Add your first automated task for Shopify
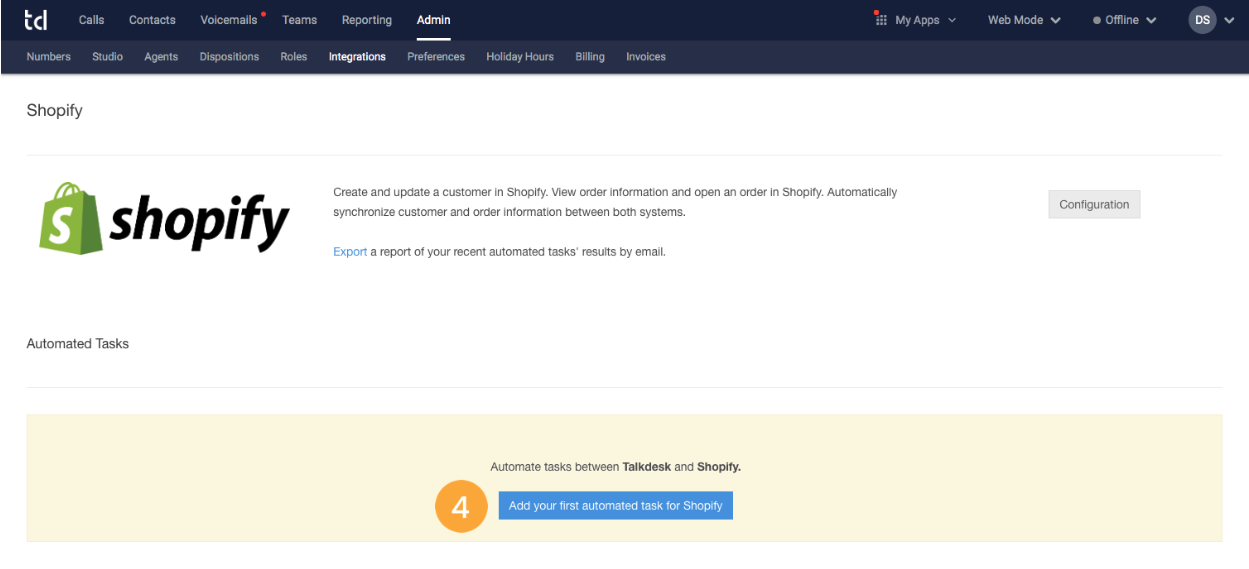 [616, 505]
